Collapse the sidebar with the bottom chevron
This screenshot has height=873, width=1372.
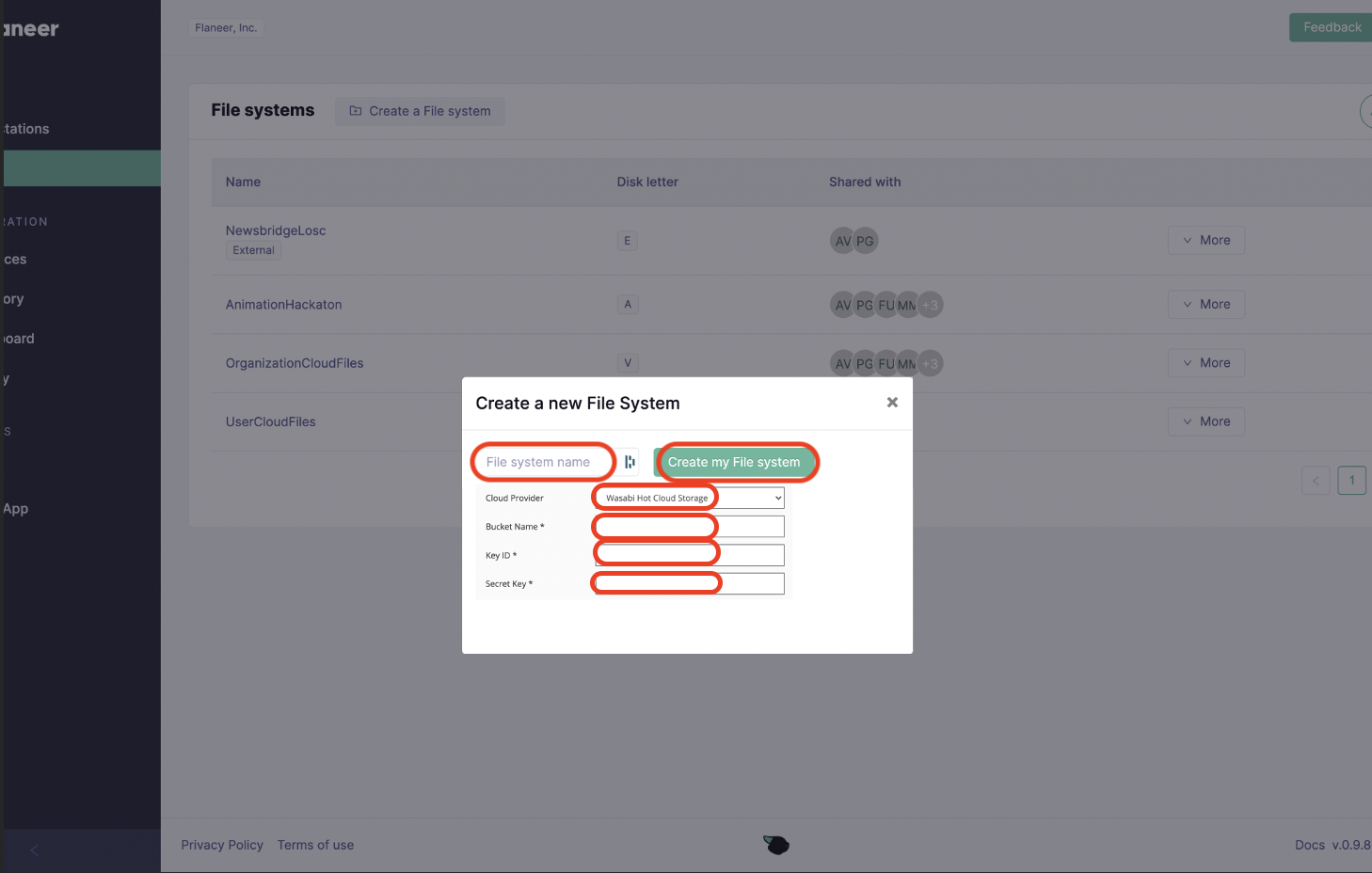pyautogui.click(x=34, y=850)
